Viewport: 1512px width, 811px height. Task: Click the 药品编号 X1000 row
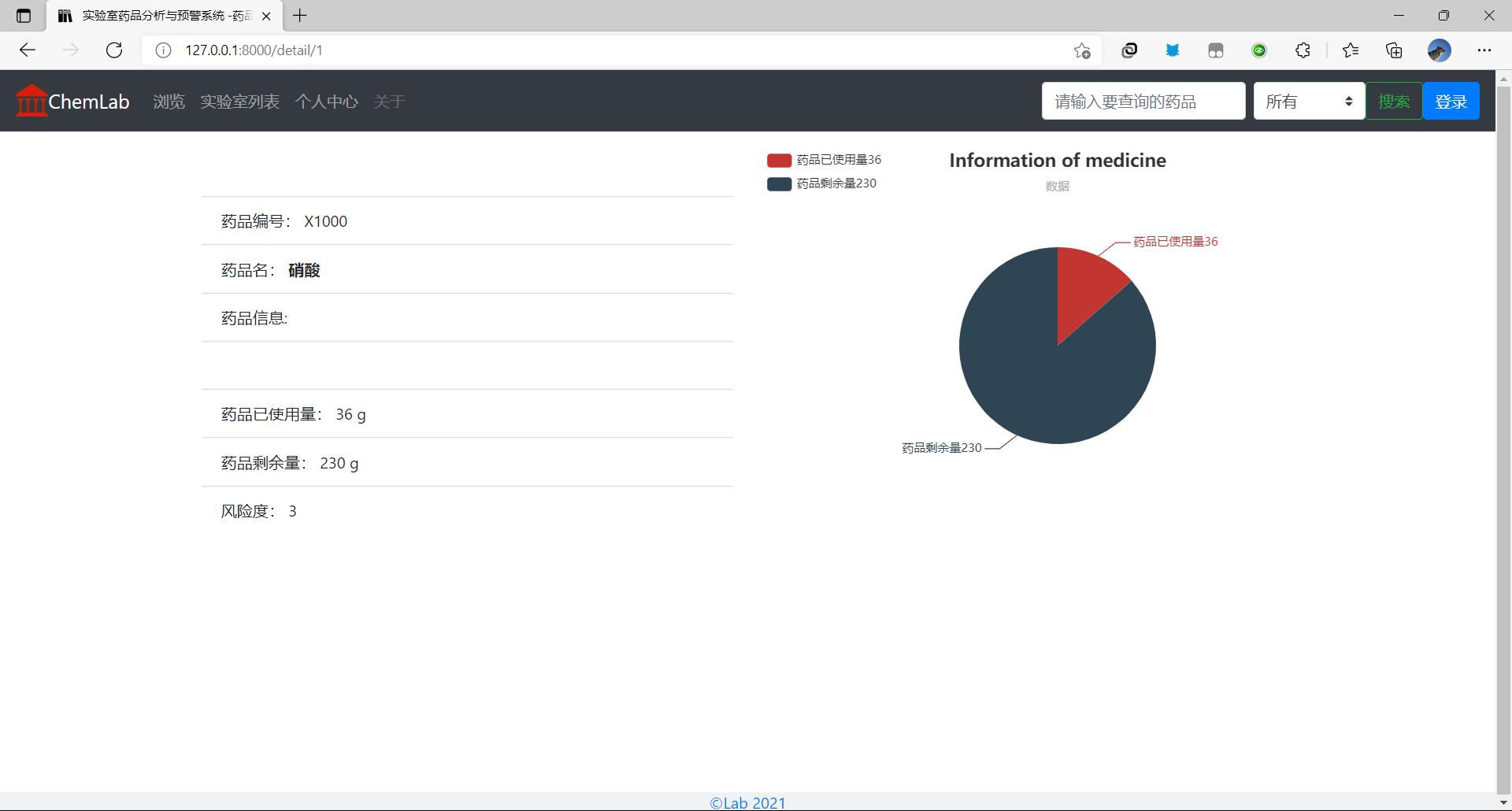point(467,221)
